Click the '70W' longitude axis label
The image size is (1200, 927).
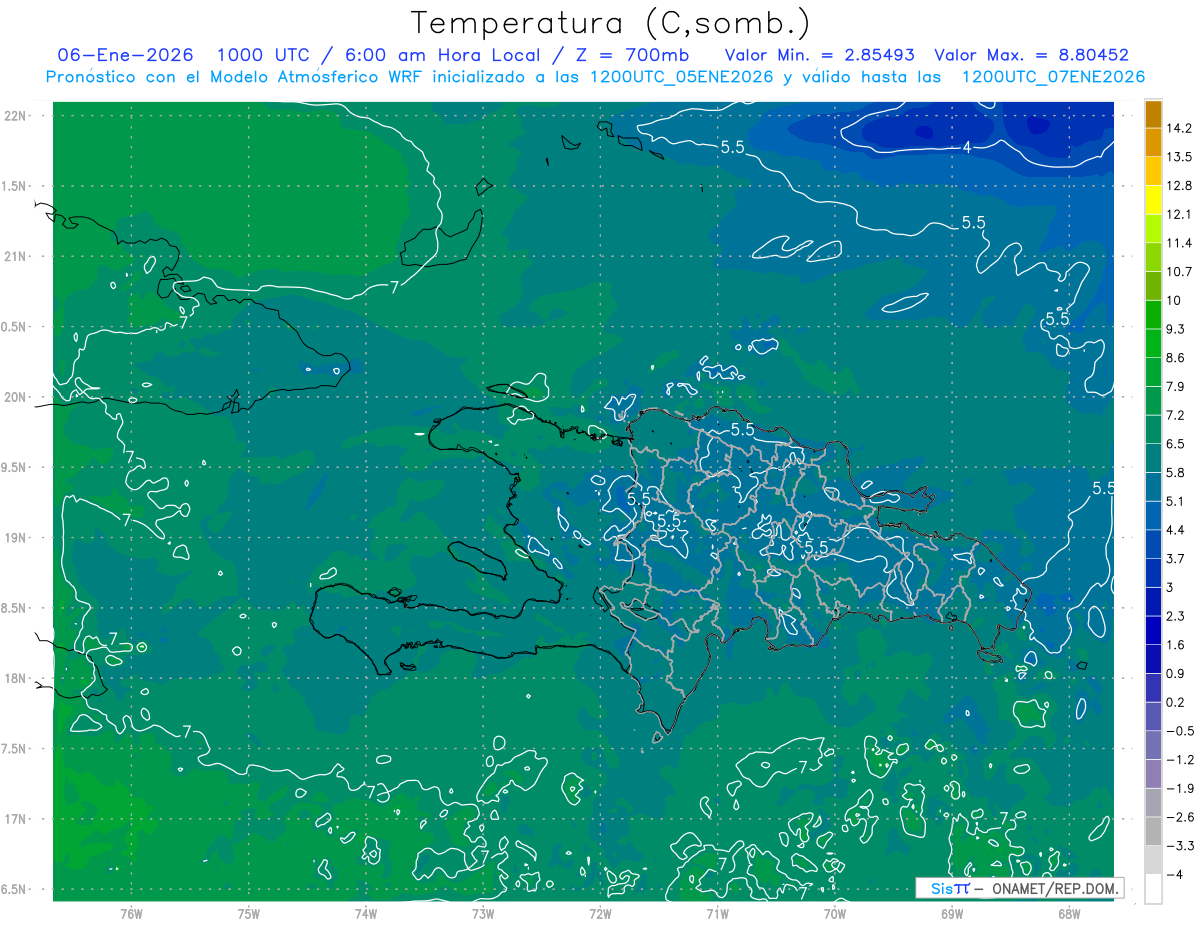point(835,914)
